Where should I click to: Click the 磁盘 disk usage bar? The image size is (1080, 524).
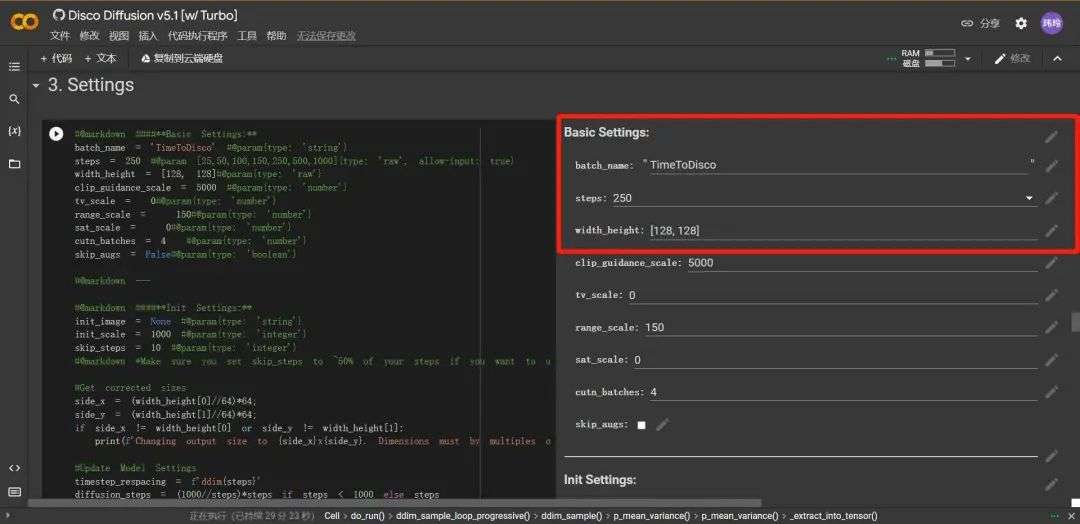coord(939,63)
